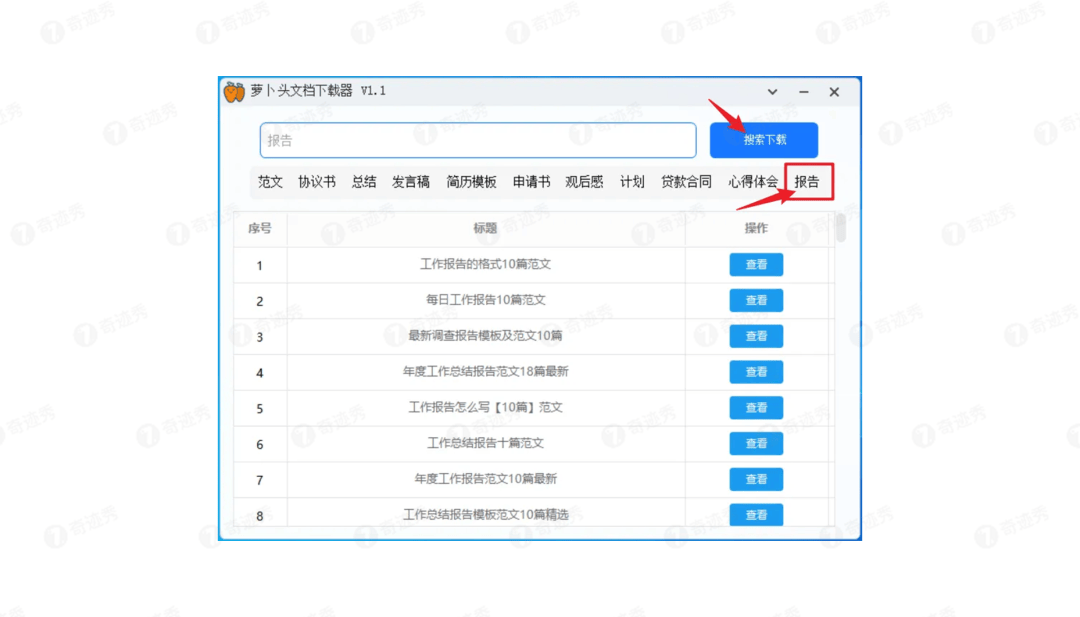This screenshot has width=1080, height=617.
Task: Click the 搜索下载 button
Action: (x=764, y=140)
